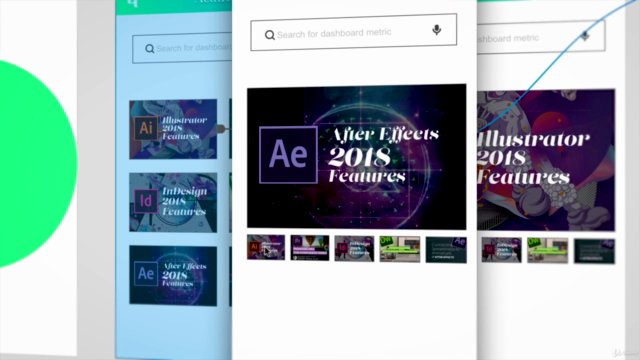Viewport: 640px width, 360px height.
Task: Click the Ae logo on the blue panel After Effects card
Action: [146, 273]
